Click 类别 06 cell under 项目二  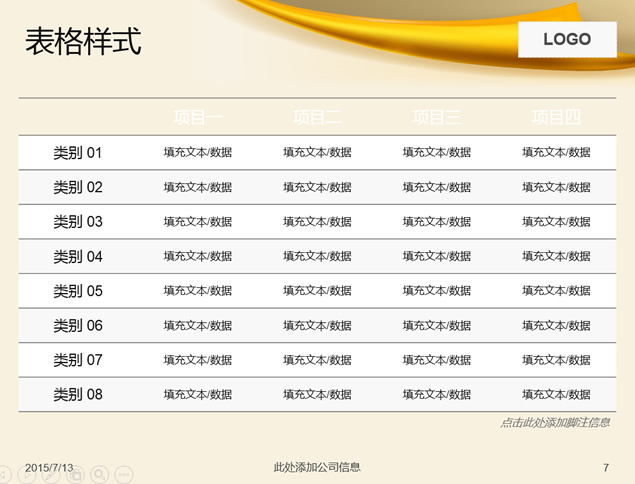[317, 325]
